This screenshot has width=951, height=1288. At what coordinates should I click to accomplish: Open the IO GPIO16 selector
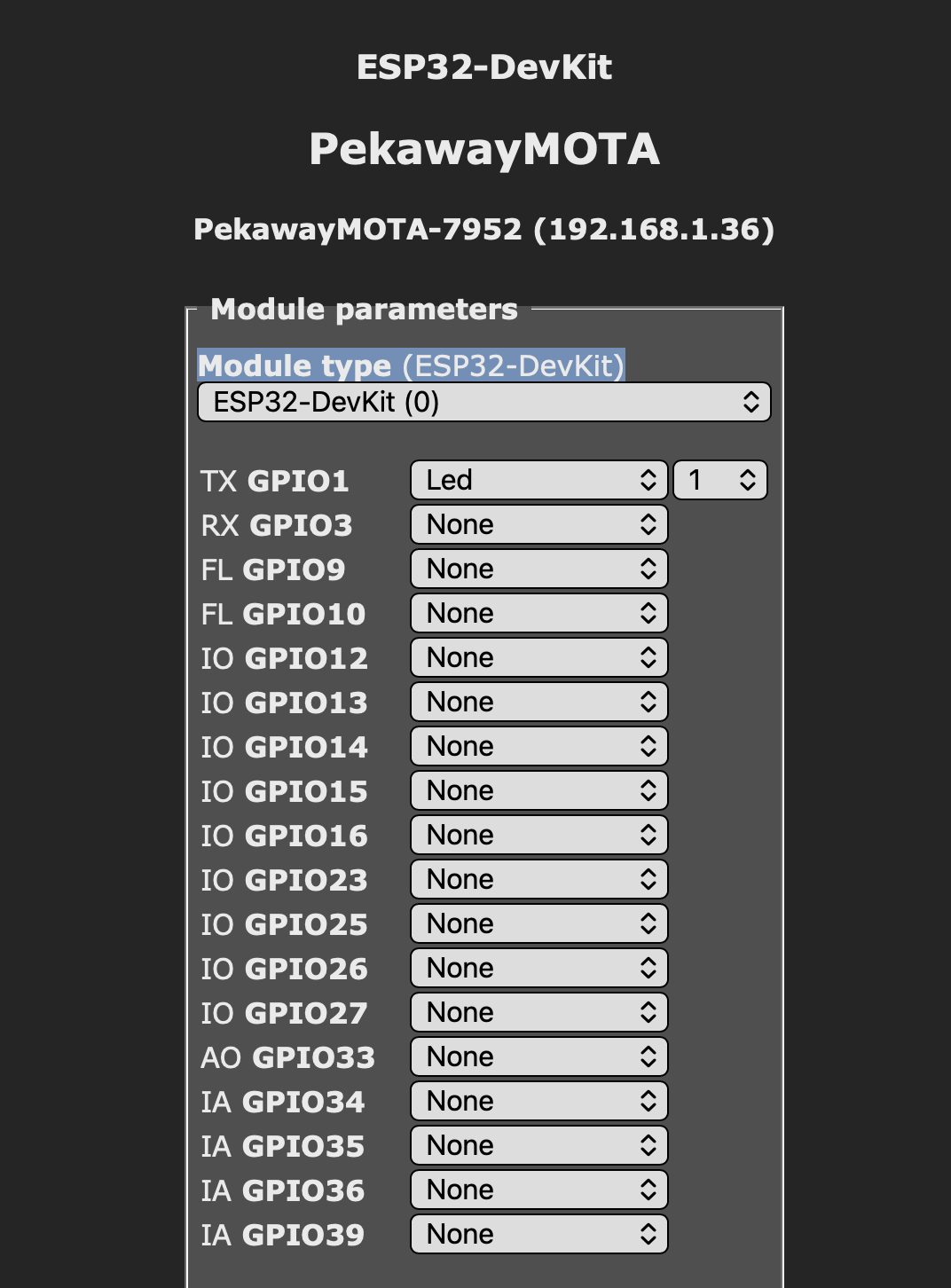538,835
